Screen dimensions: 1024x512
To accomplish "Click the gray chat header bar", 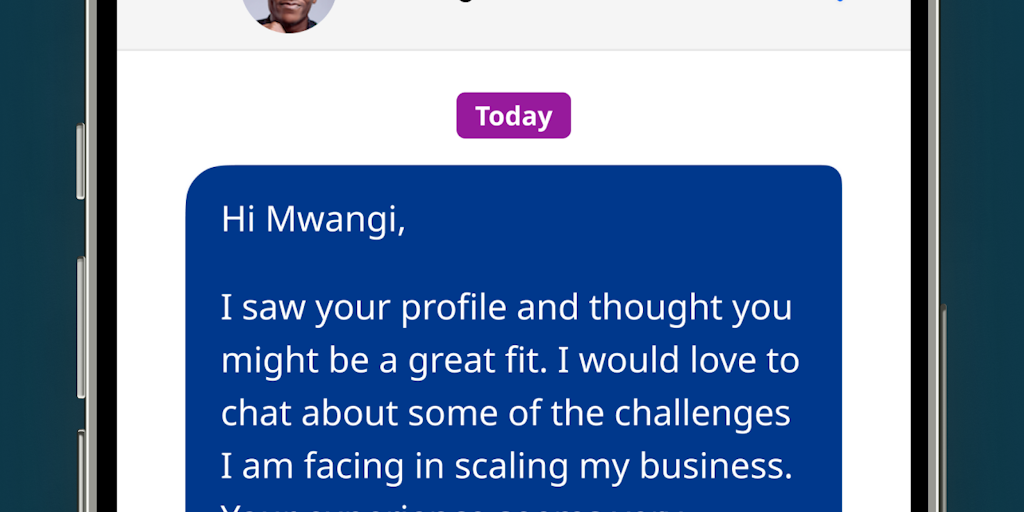I will (x=600, y=22).
